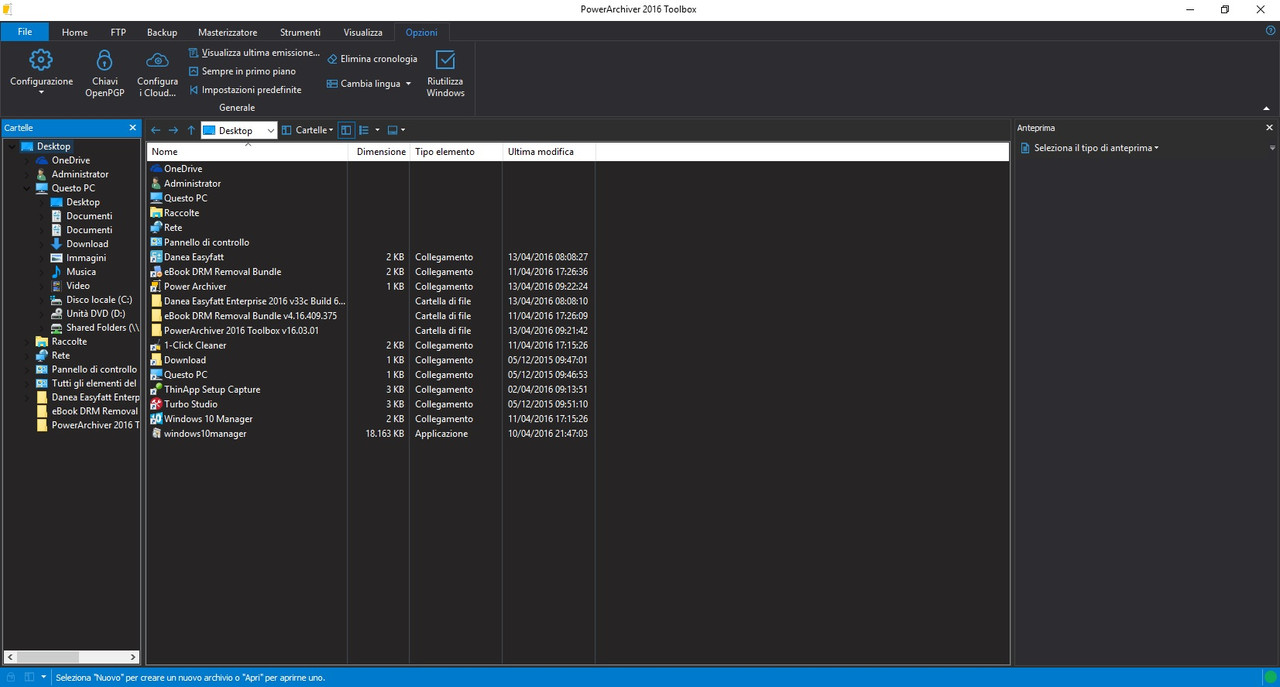Open Configura i Cloud settings

(x=157, y=72)
